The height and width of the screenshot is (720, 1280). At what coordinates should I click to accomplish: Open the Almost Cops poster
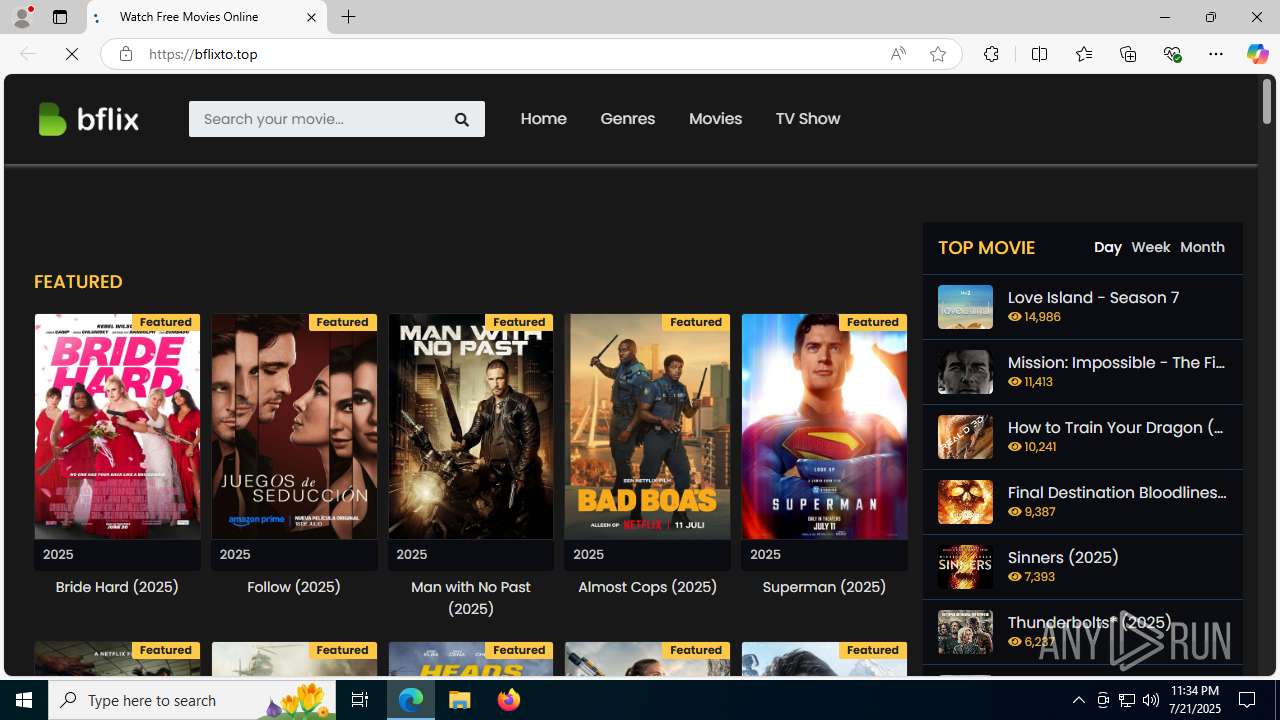click(x=647, y=427)
